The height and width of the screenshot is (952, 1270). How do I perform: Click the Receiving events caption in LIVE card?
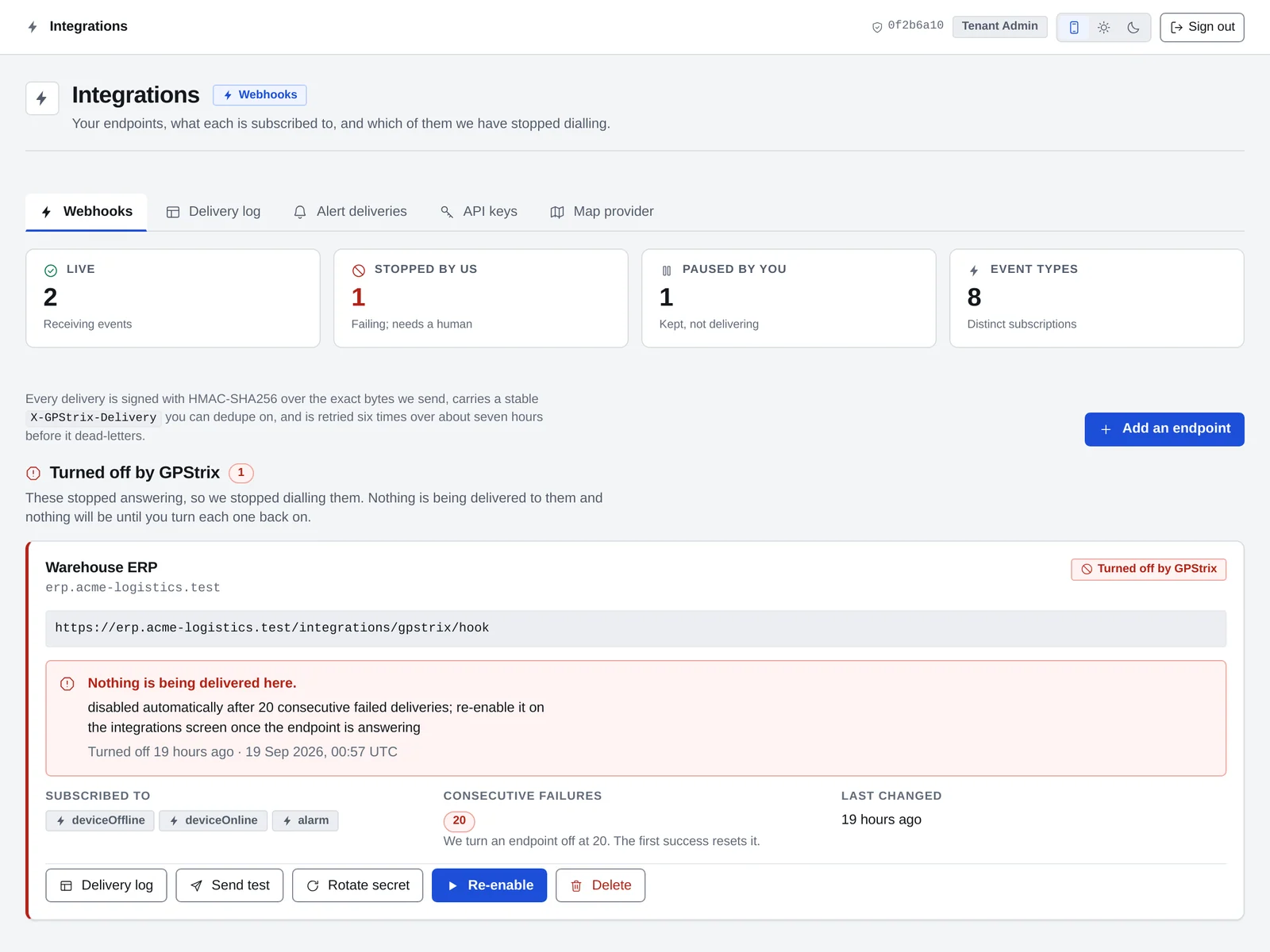[x=88, y=324]
